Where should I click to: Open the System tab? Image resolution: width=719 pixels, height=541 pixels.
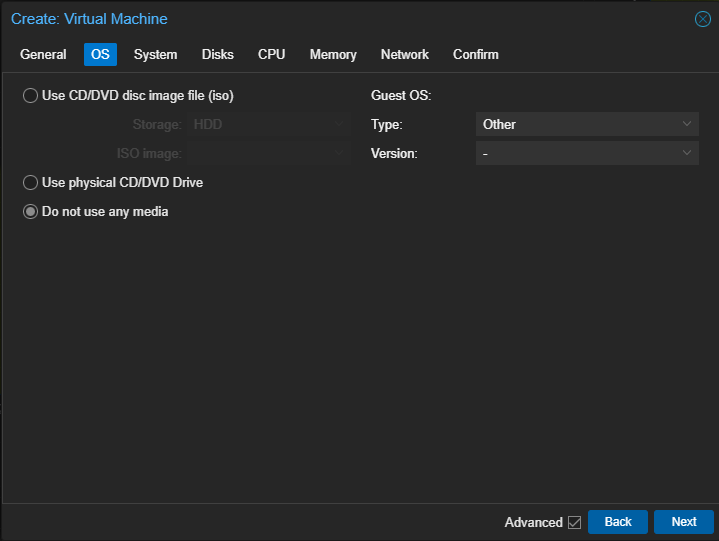coord(155,55)
